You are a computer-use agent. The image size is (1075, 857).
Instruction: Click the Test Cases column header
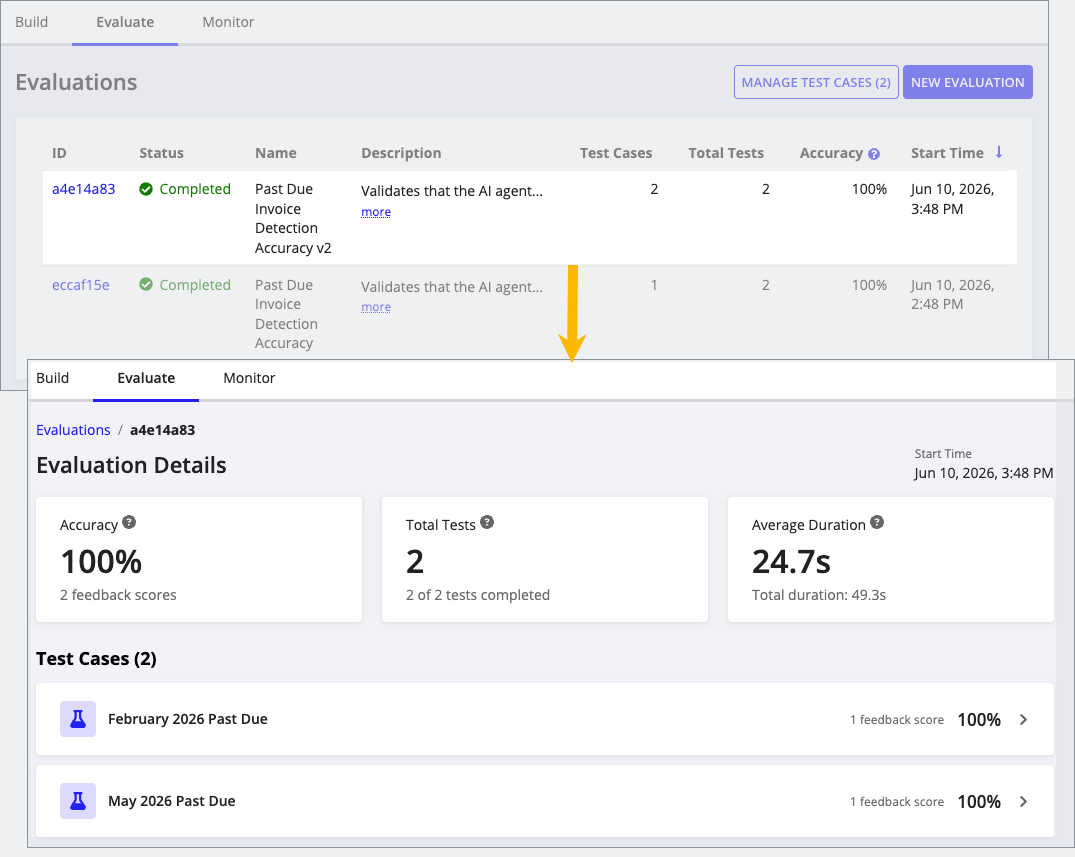tap(616, 153)
